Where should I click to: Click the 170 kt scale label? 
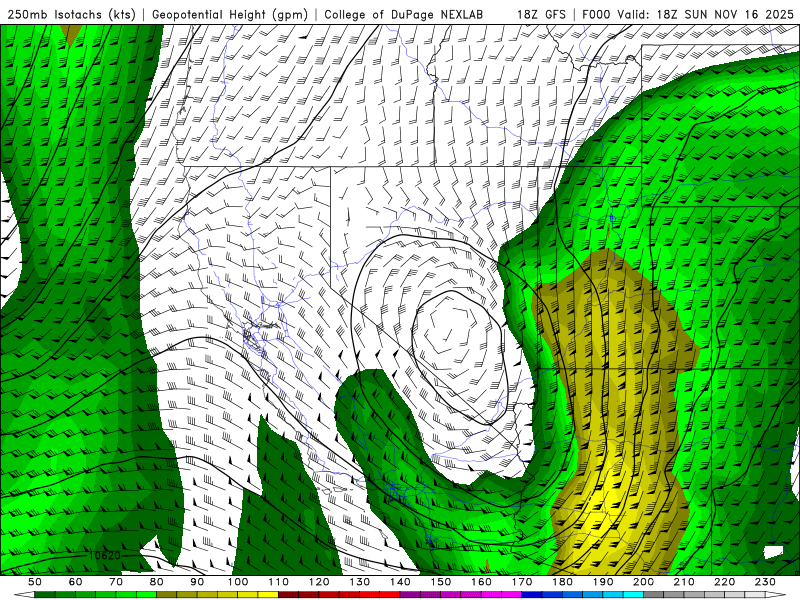(x=522, y=582)
